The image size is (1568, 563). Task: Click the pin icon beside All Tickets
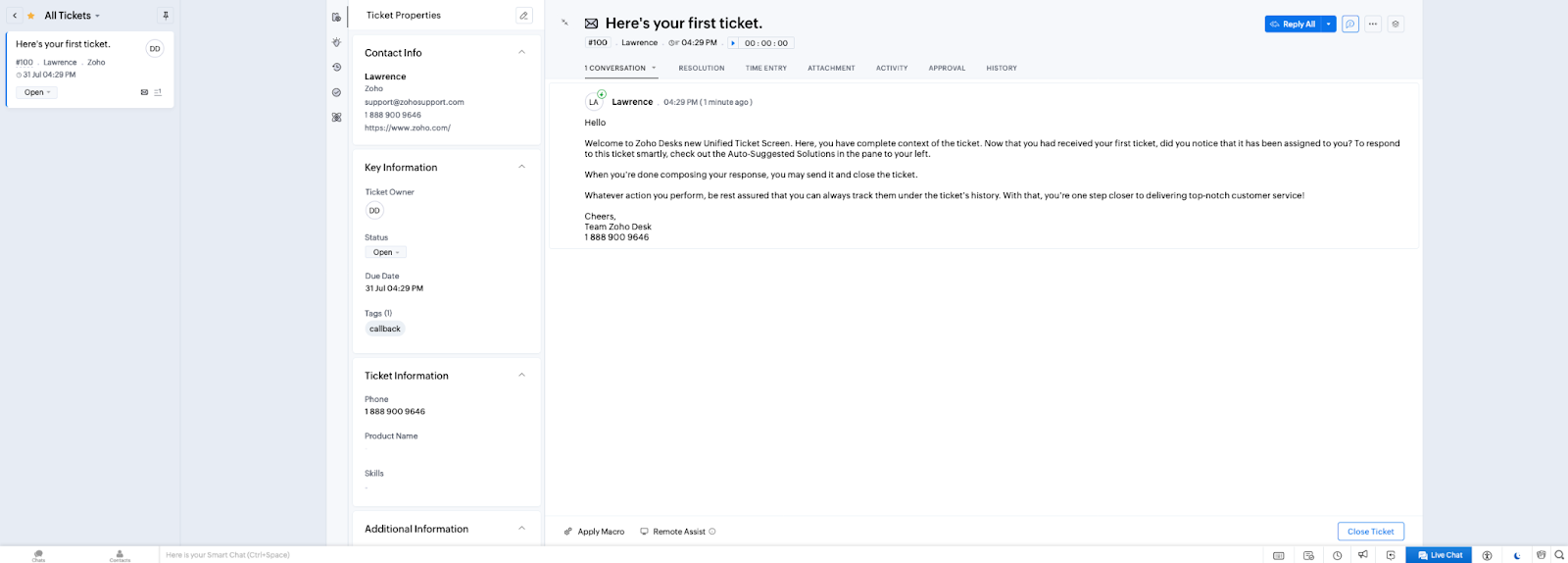tap(166, 16)
